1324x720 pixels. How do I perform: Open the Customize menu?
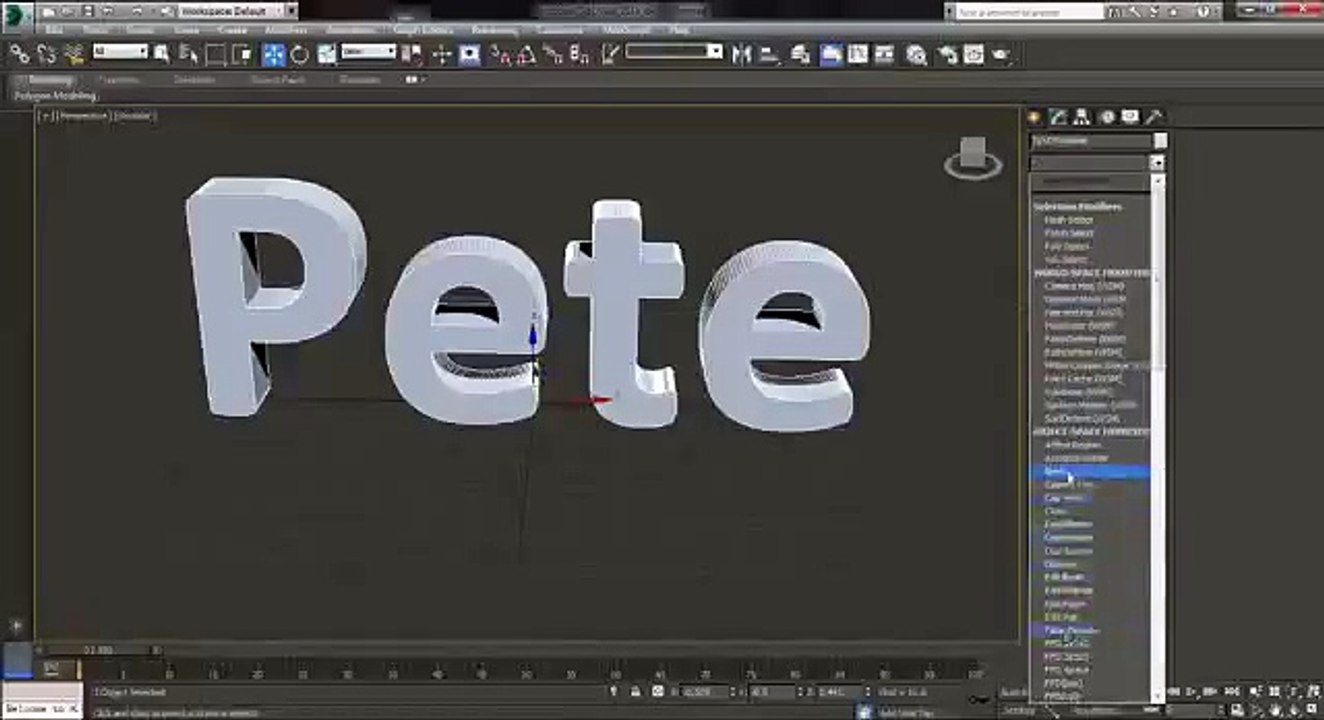point(559,30)
